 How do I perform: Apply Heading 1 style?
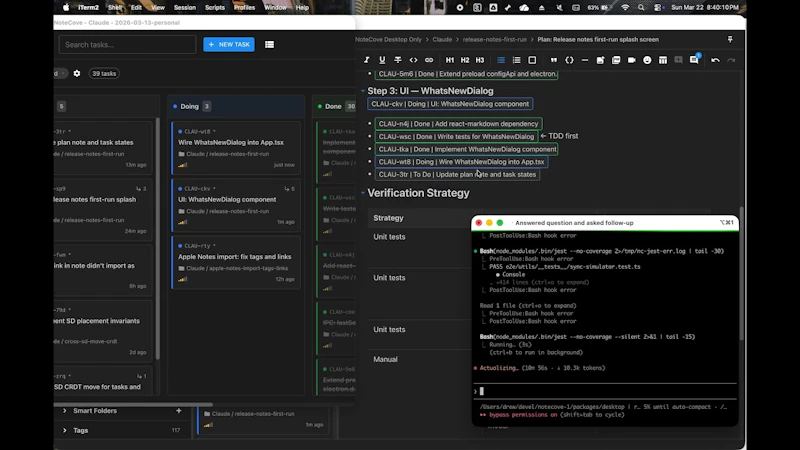[x=449, y=60]
